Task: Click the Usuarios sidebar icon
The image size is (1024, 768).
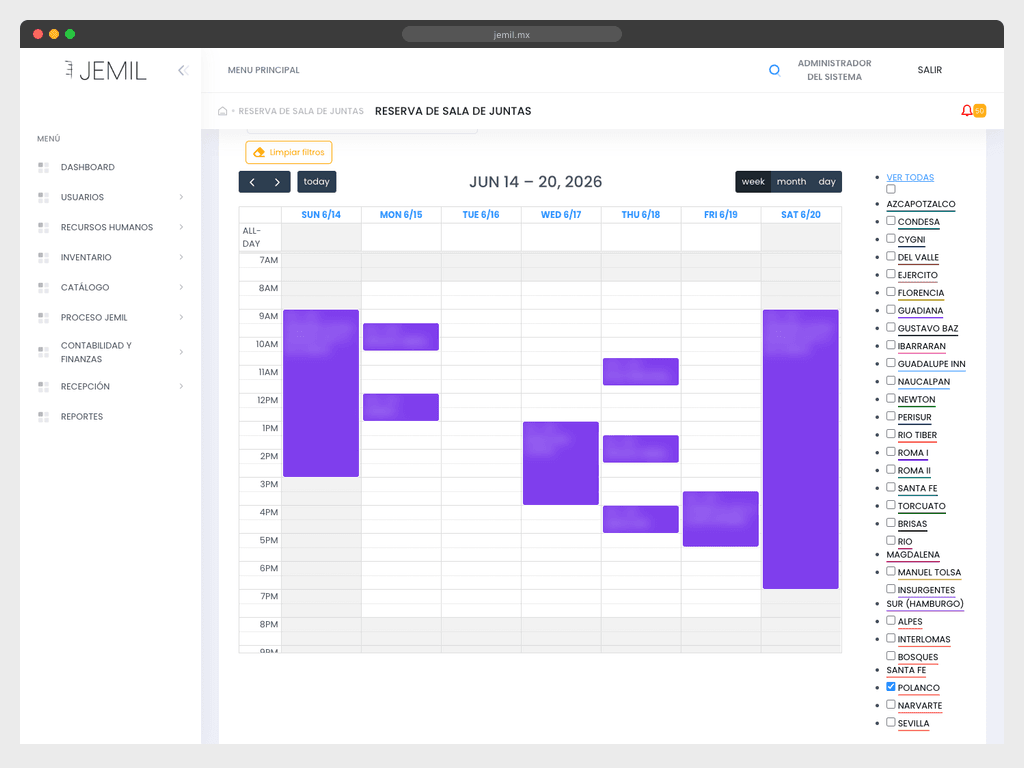Action: (44, 197)
